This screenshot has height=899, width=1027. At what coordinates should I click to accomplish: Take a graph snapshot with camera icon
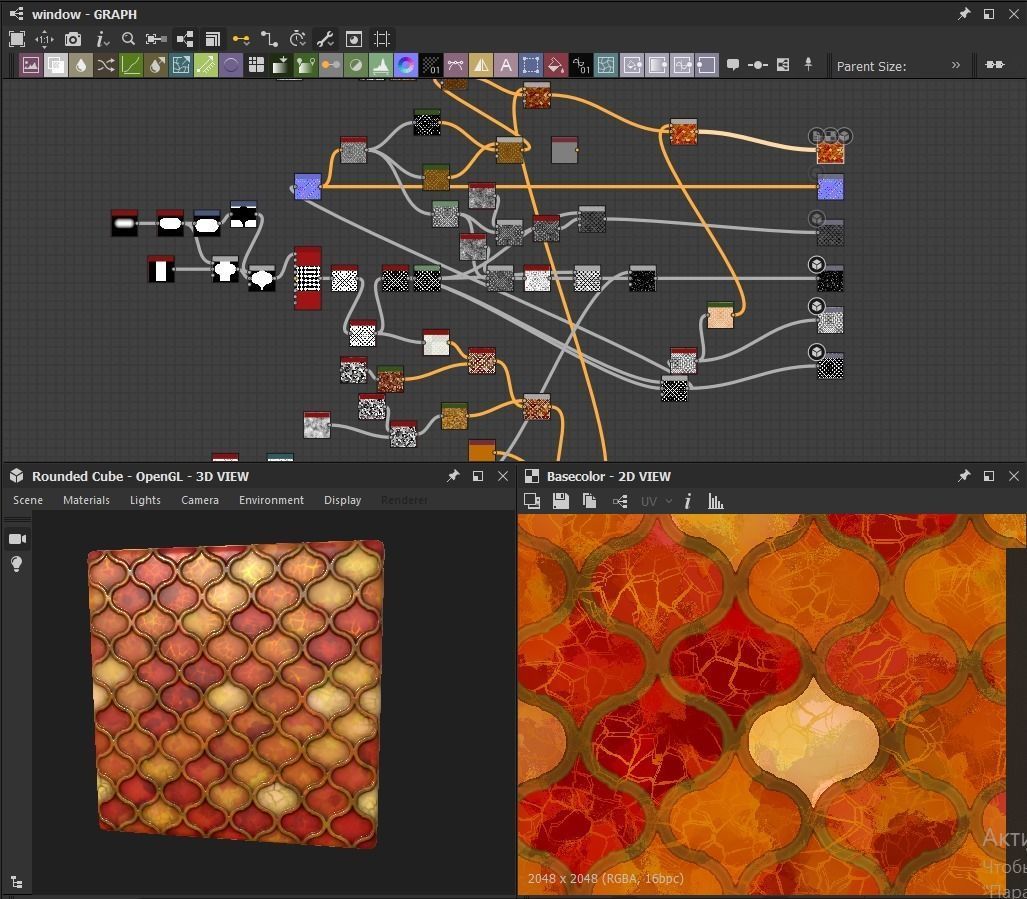[73, 39]
